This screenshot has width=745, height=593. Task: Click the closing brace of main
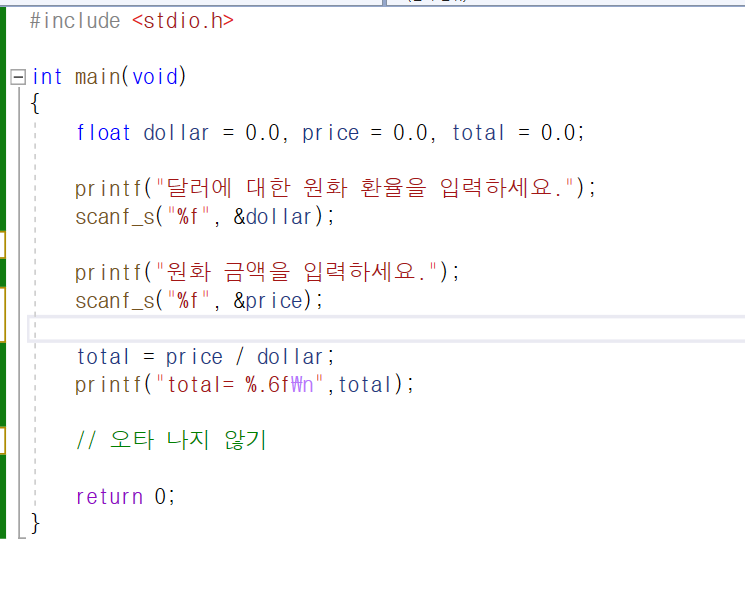(35, 524)
